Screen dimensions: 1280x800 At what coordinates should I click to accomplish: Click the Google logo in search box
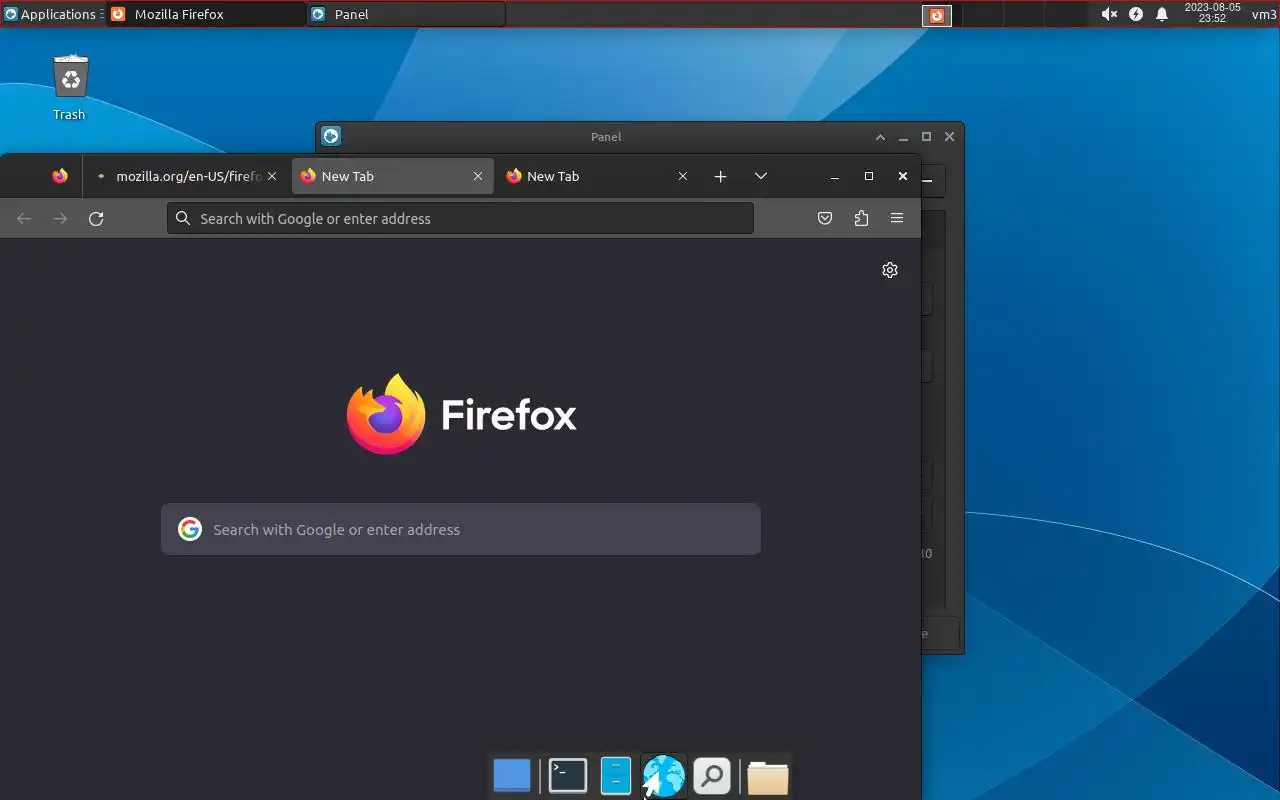pyautogui.click(x=190, y=529)
